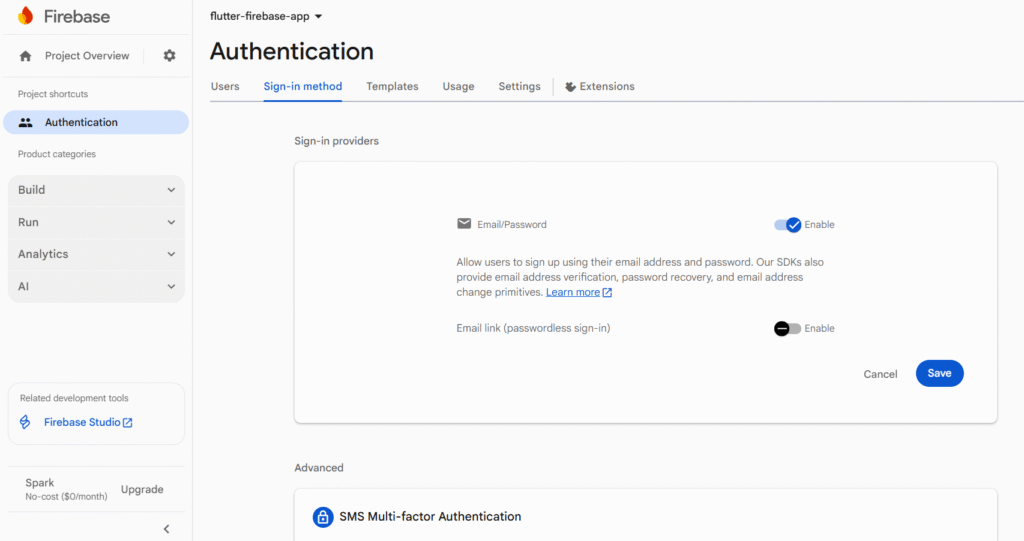1024x541 pixels.
Task: Click the Authentication people icon in sidebar
Action: tap(26, 122)
